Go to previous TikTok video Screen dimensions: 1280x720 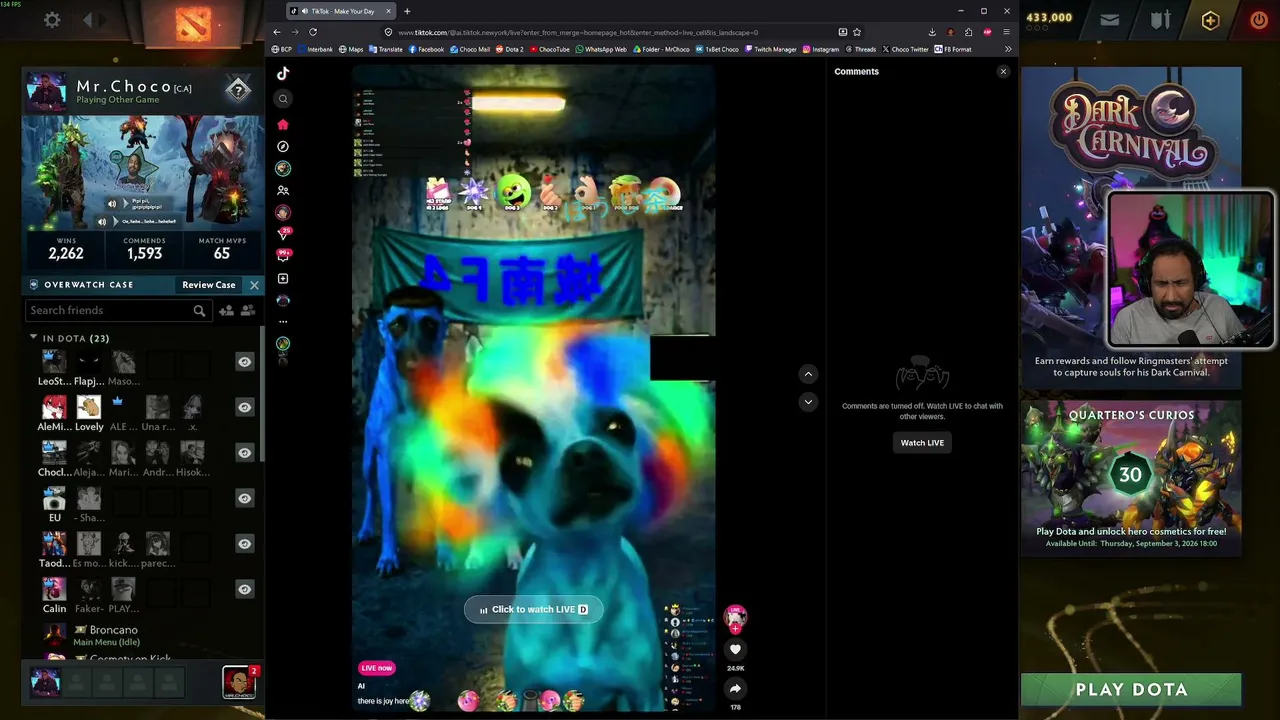[808, 374]
